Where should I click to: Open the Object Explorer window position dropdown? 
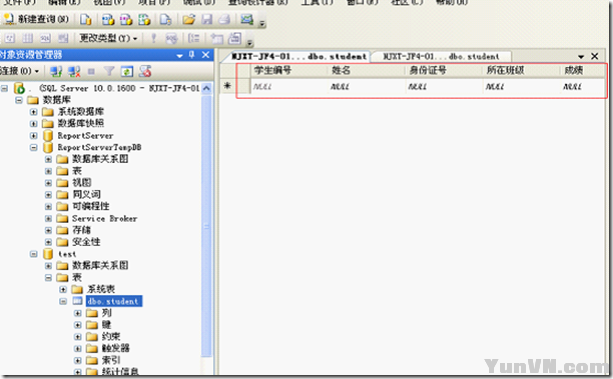179,56
